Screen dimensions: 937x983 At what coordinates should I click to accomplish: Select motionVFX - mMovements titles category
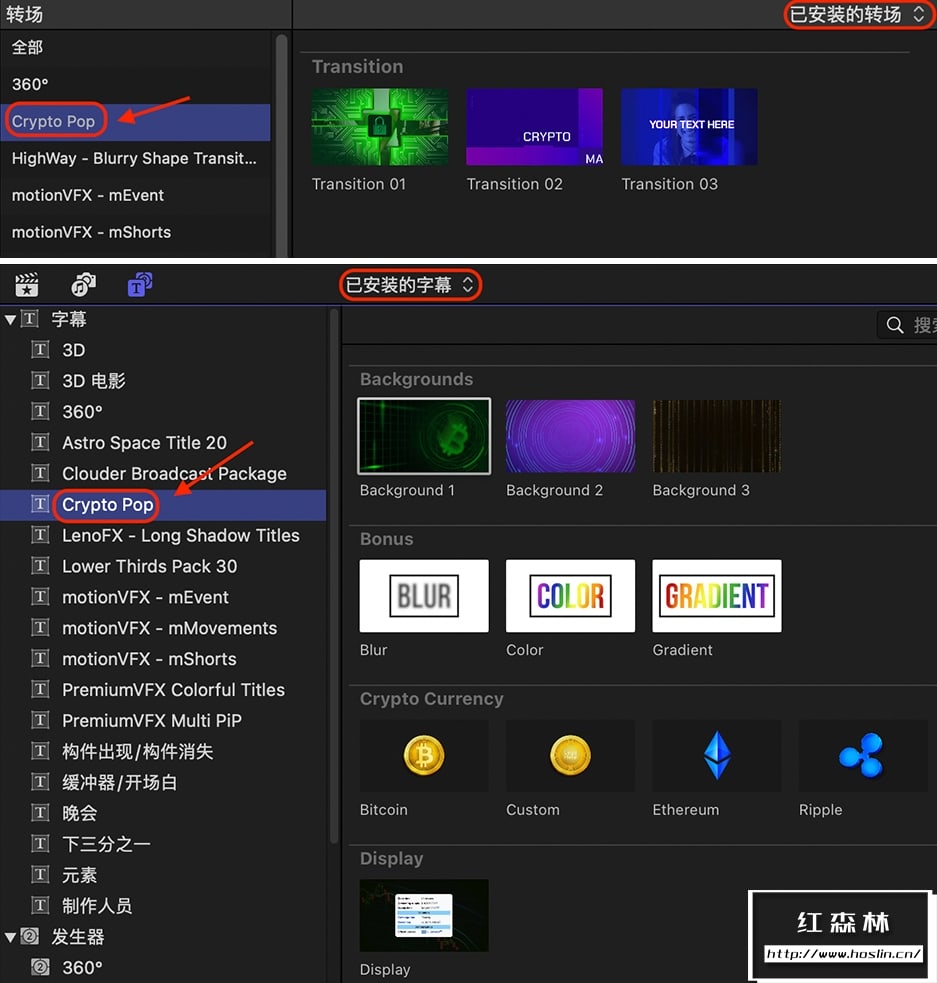tap(163, 628)
